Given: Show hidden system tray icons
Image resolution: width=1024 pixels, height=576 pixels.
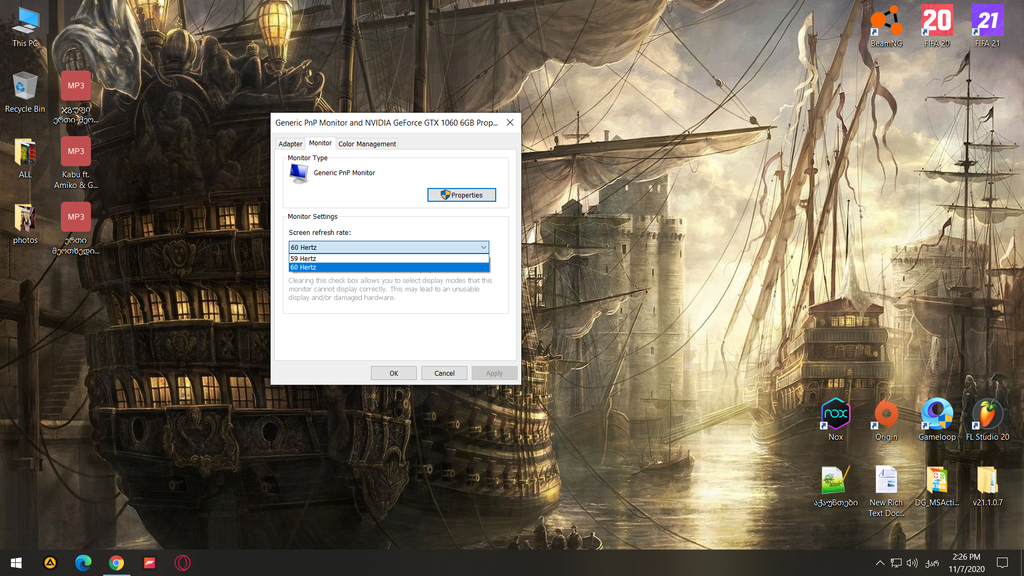Looking at the screenshot, I should coord(880,563).
